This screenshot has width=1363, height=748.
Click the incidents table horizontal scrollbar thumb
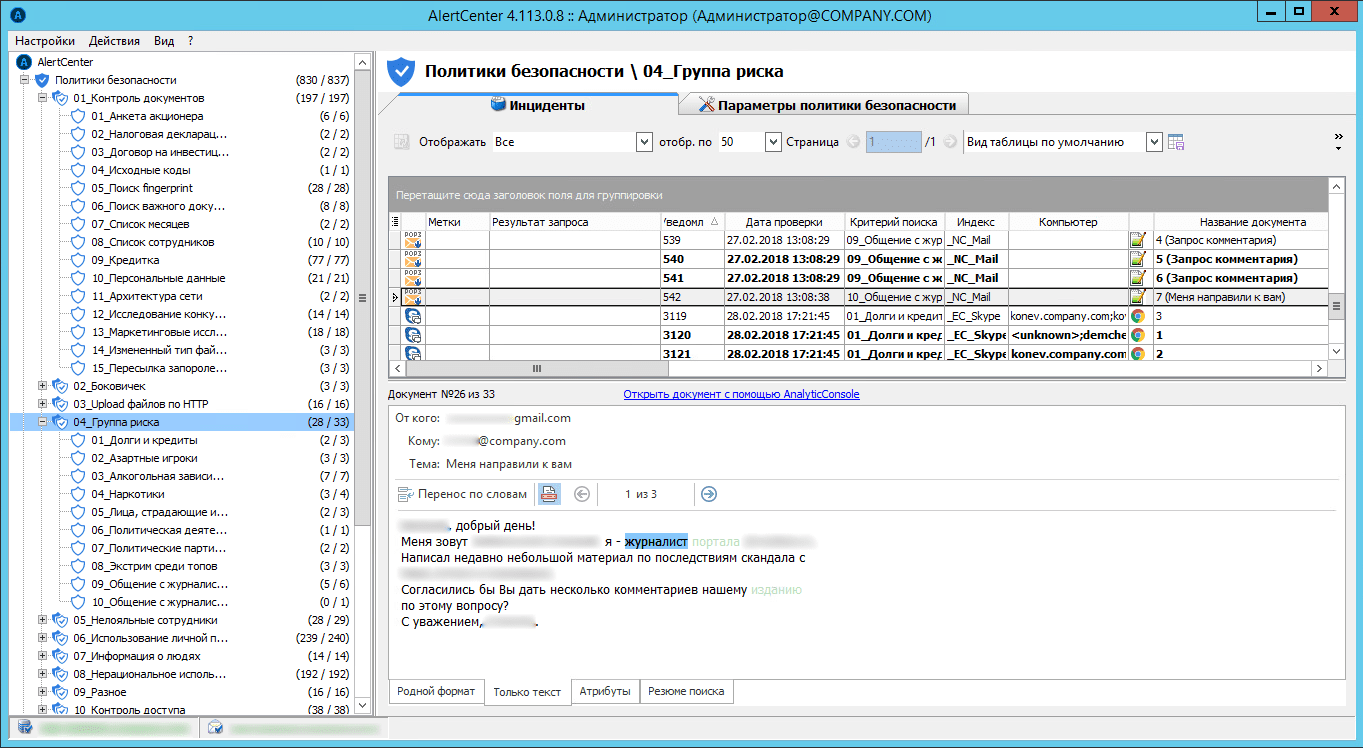coord(535,369)
